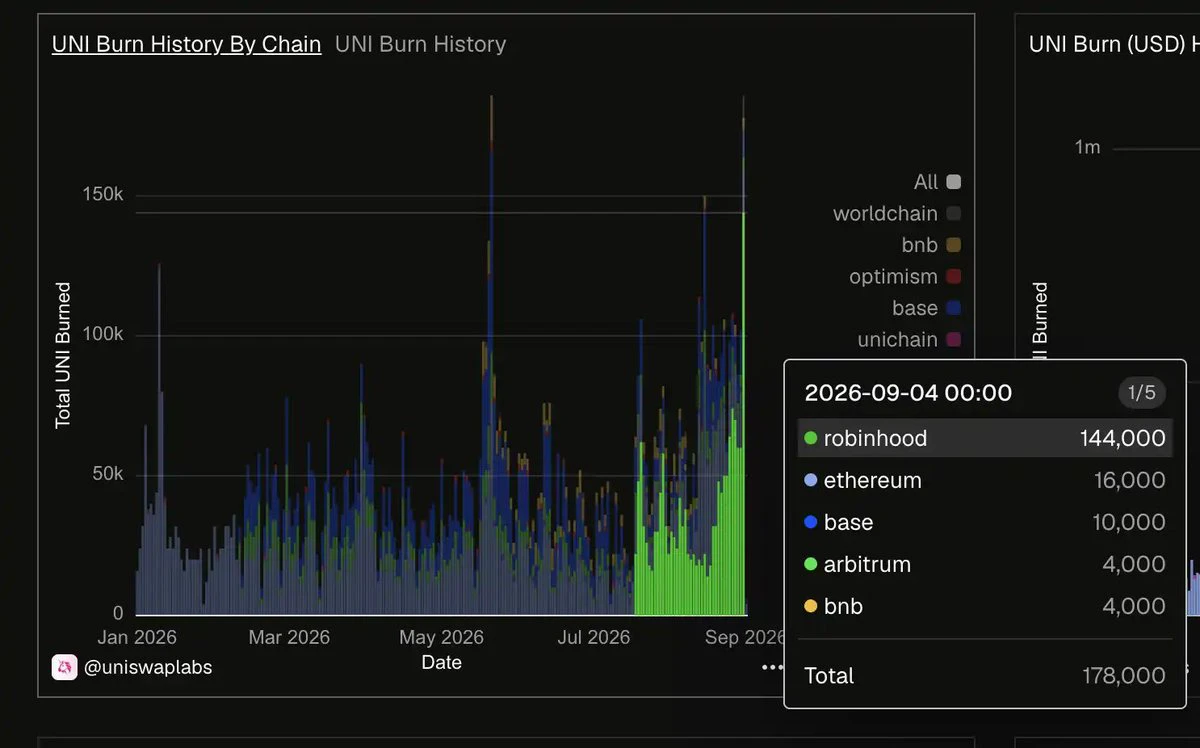Toggle unichain series in the legend
The image size is (1200, 748).
tap(909, 340)
